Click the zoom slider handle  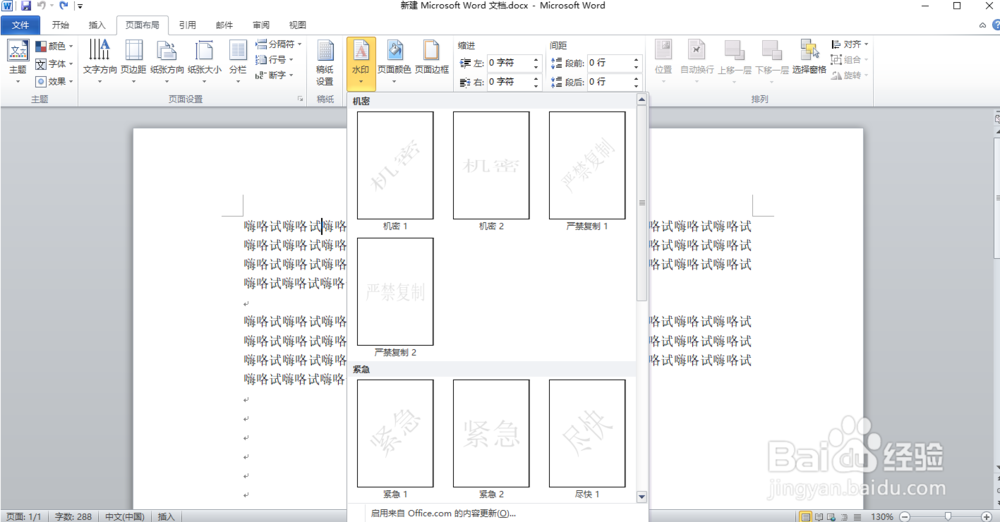pyautogui.click(x=948, y=516)
